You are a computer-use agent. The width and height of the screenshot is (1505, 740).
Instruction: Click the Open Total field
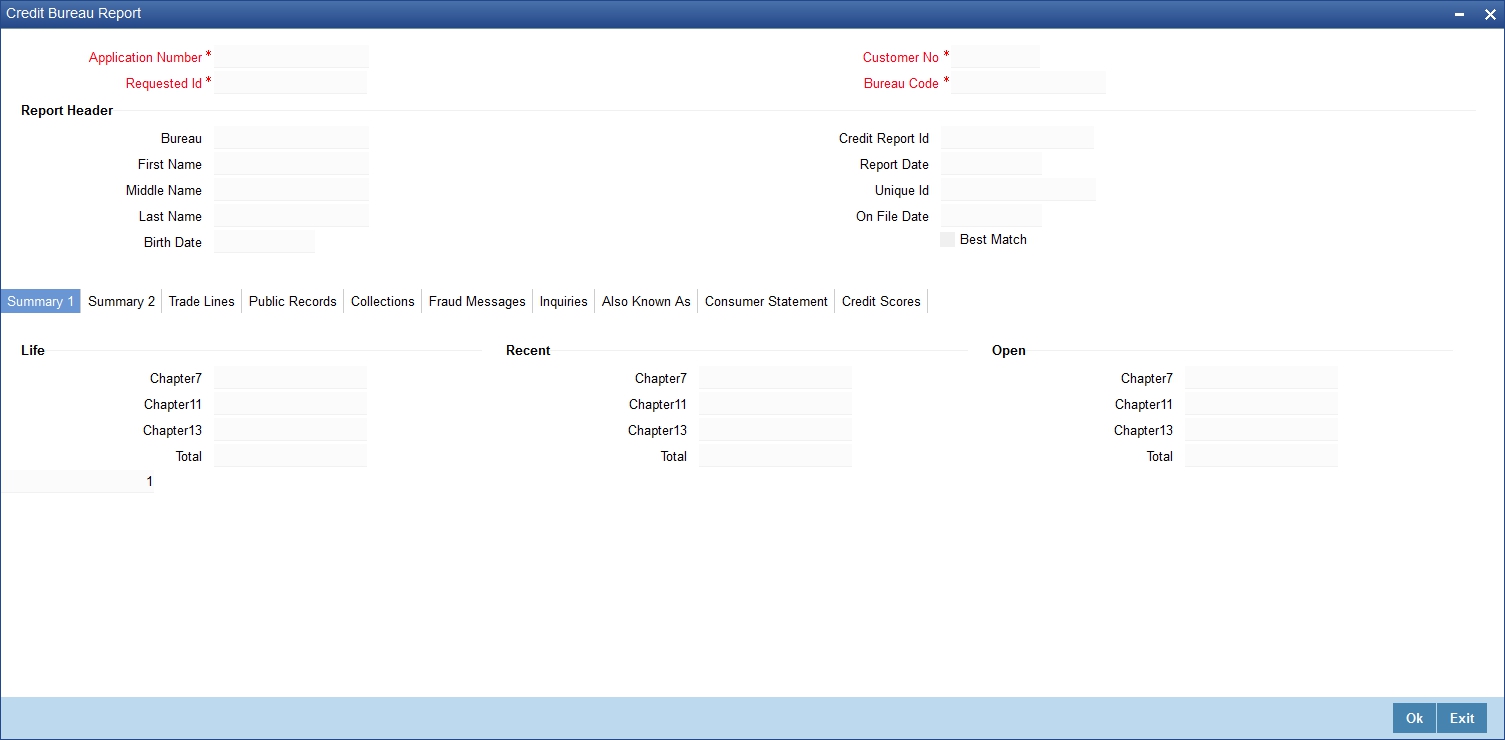point(1261,456)
